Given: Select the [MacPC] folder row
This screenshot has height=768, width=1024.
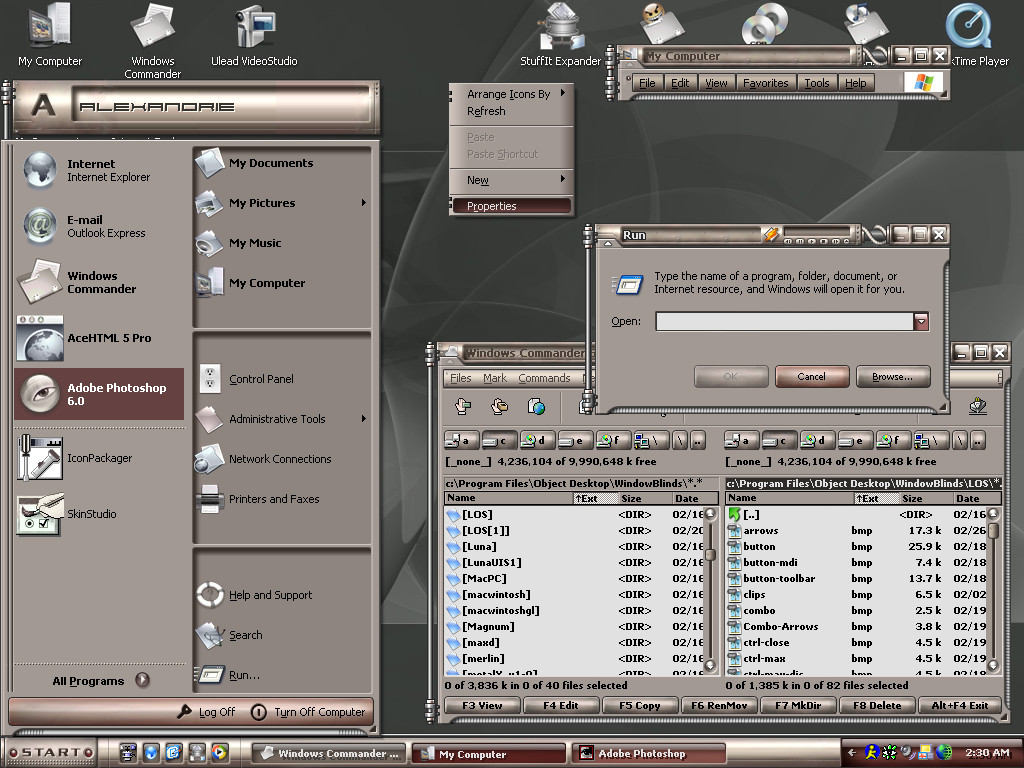Looking at the screenshot, I should [x=575, y=579].
